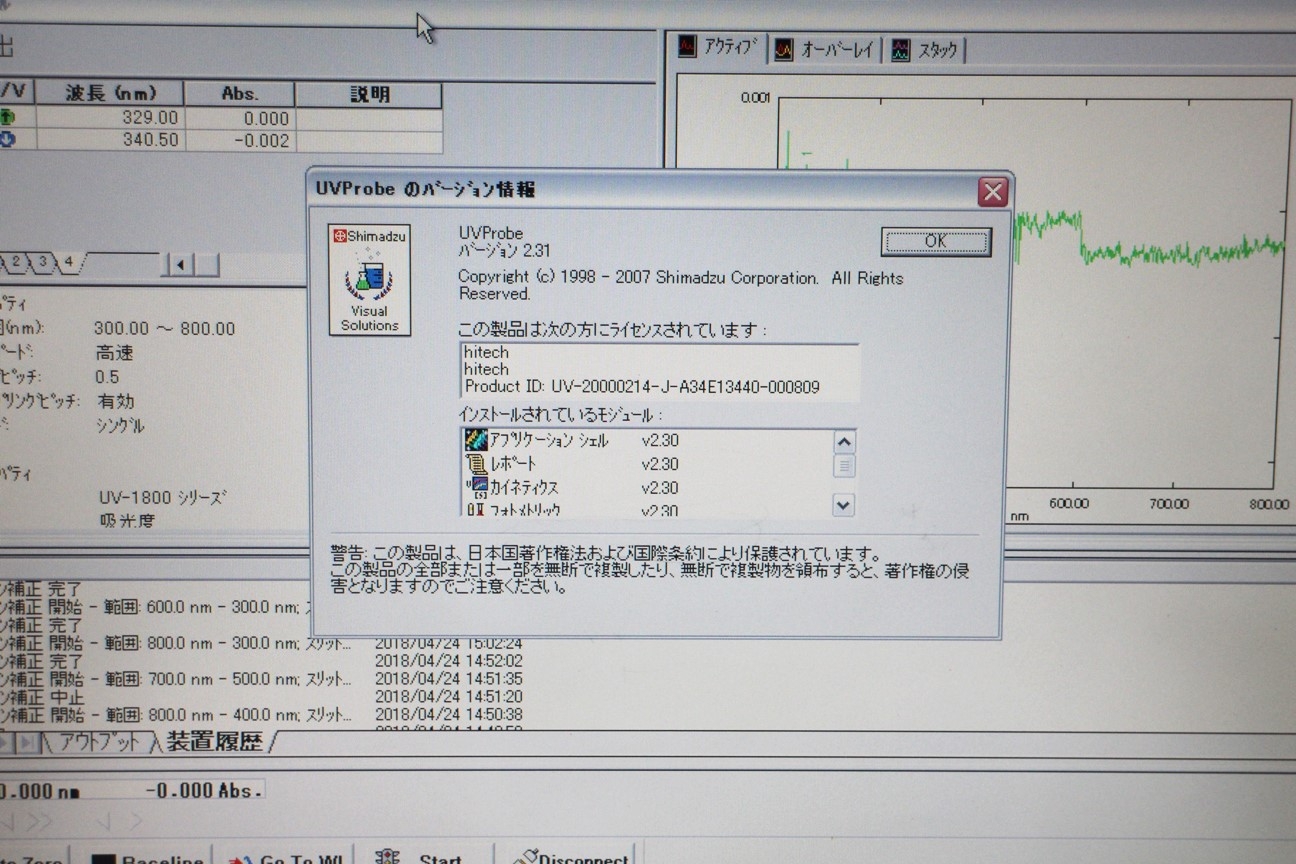The width and height of the screenshot is (1296, 864).
Task: Open the 装置履歴 tab
Action: coord(213,742)
